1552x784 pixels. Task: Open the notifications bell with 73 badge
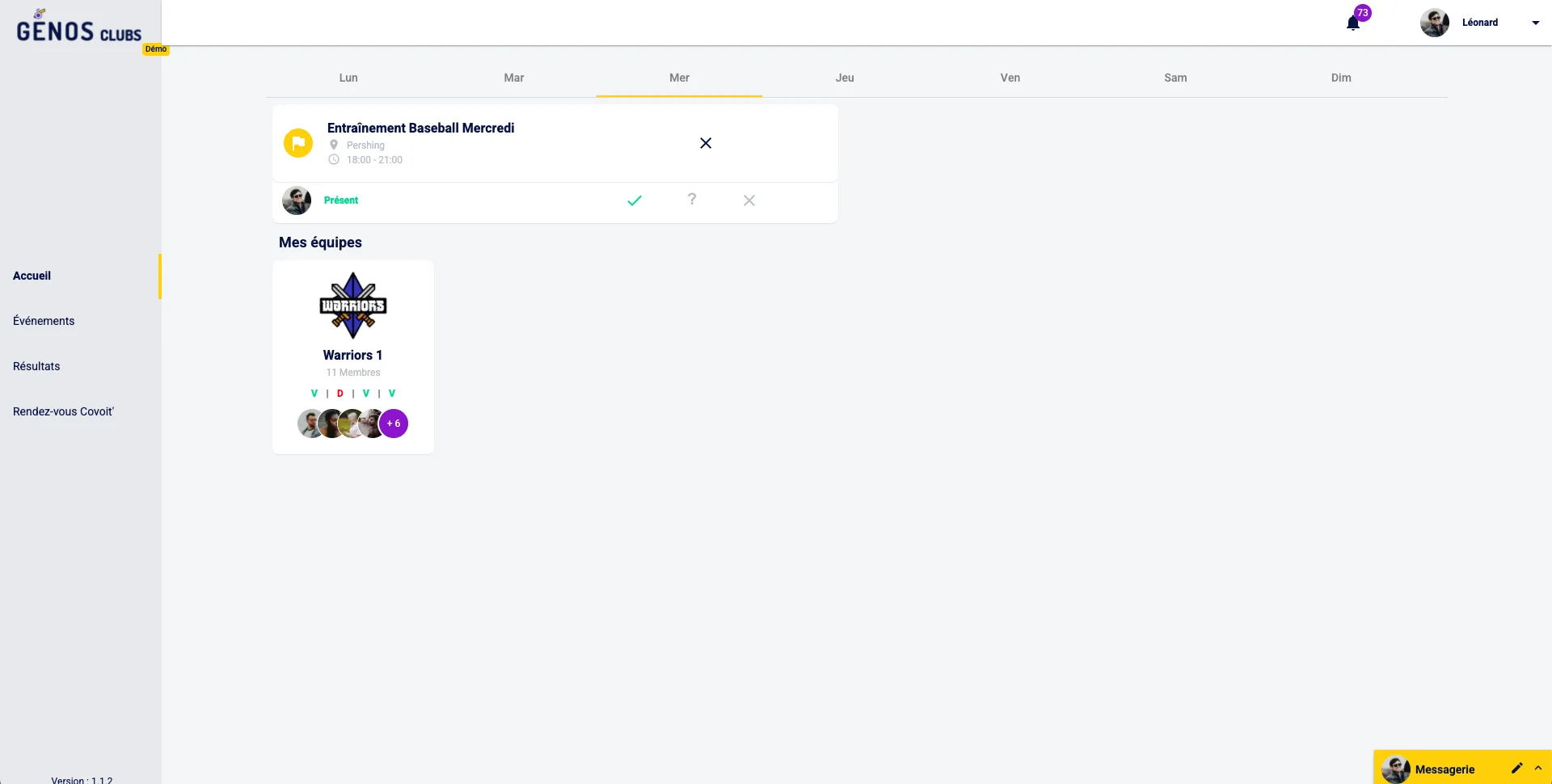point(1353,23)
